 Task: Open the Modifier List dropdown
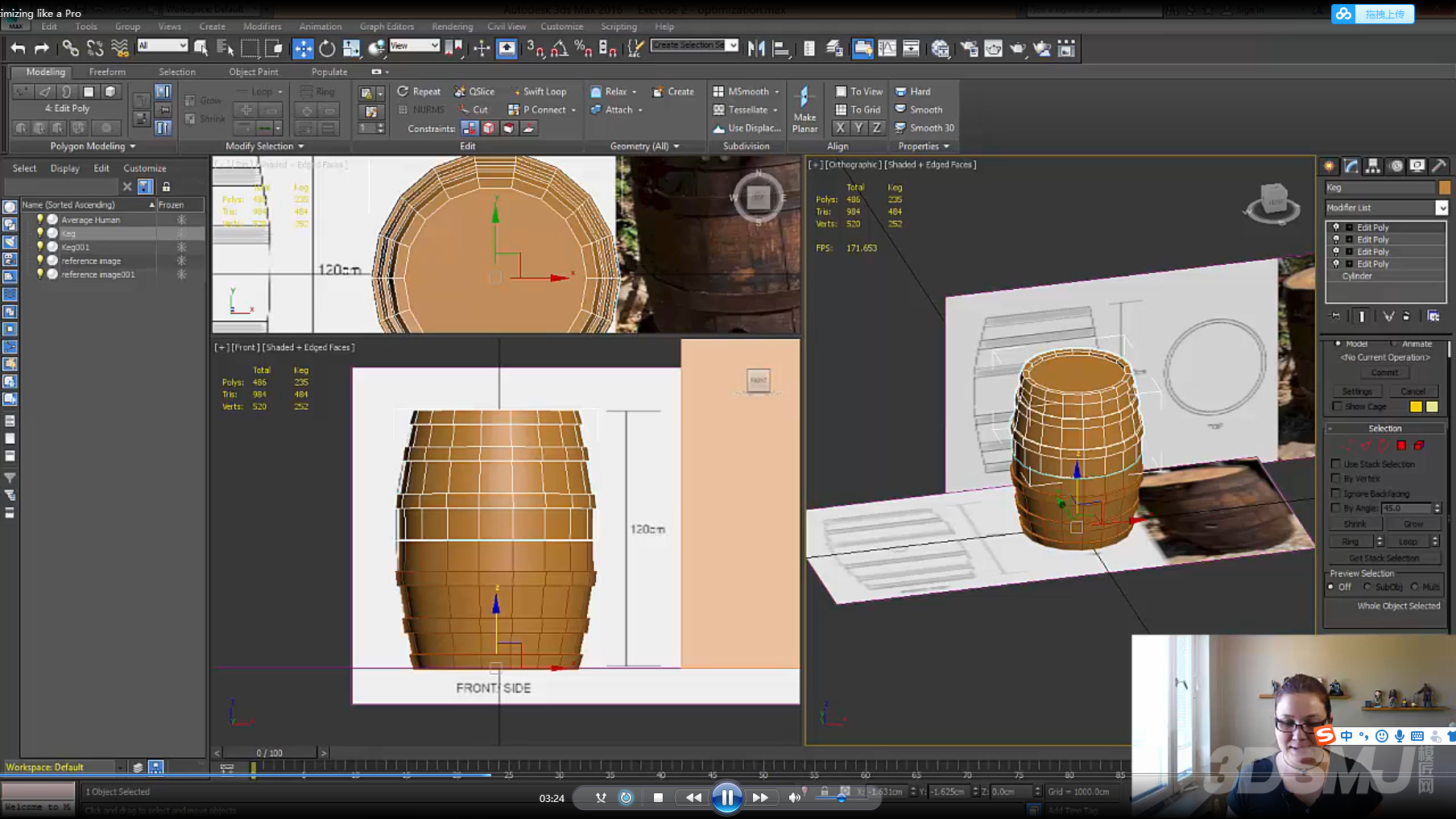(x=1442, y=208)
